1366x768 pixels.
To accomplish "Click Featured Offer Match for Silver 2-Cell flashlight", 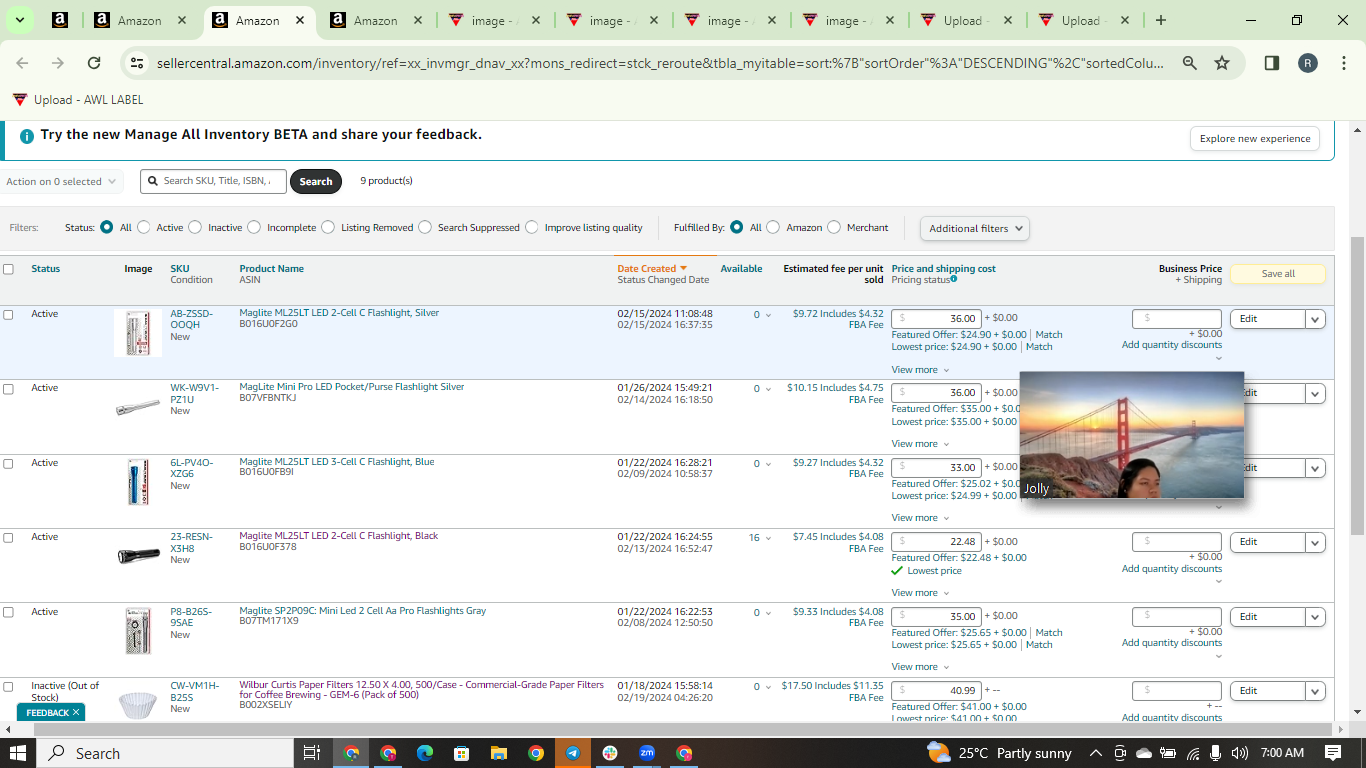I will tap(1049, 335).
